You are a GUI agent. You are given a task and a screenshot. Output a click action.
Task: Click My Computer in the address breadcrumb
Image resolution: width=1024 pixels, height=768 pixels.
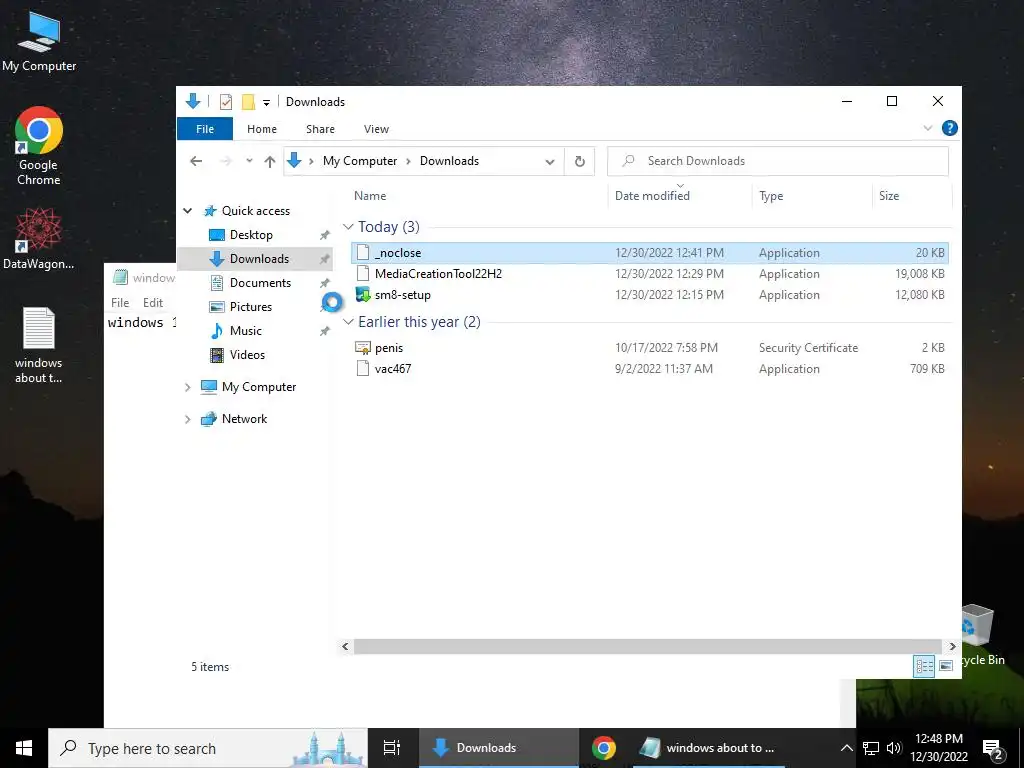[360, 161]
